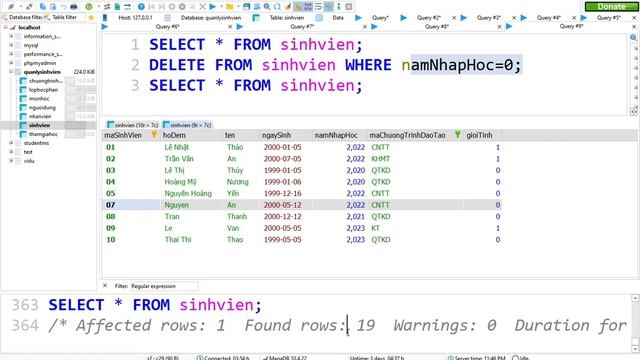
Task: Close the Query #9 tab
Action: tap(634, 27)
